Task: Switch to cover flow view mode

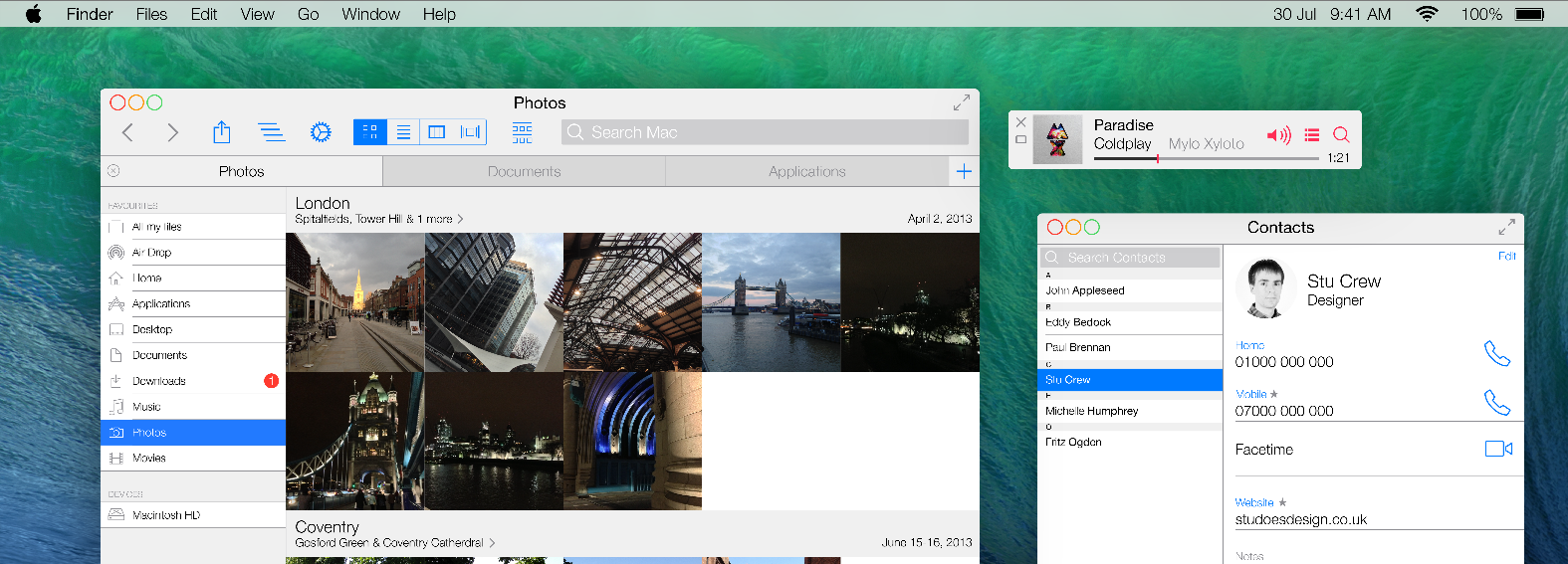Action: coord(471,132)
